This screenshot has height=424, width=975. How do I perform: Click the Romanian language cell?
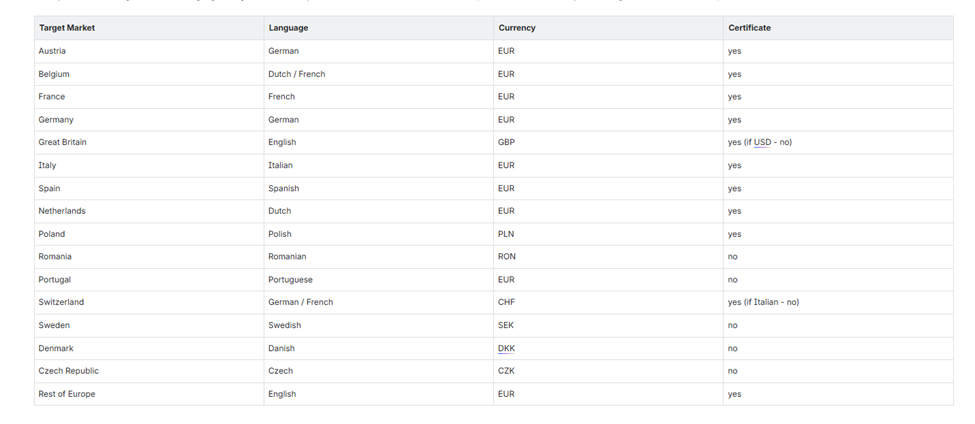[x=287, y=257]
